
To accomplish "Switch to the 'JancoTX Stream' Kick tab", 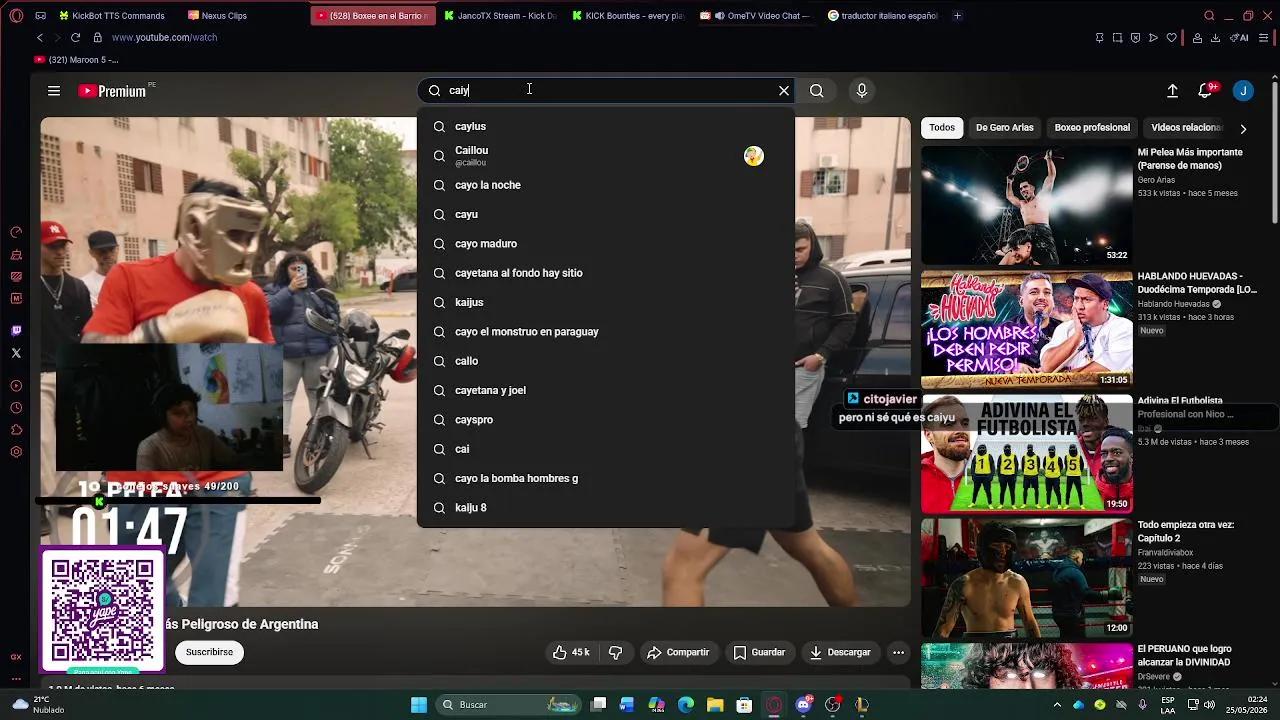I will 500,16.
